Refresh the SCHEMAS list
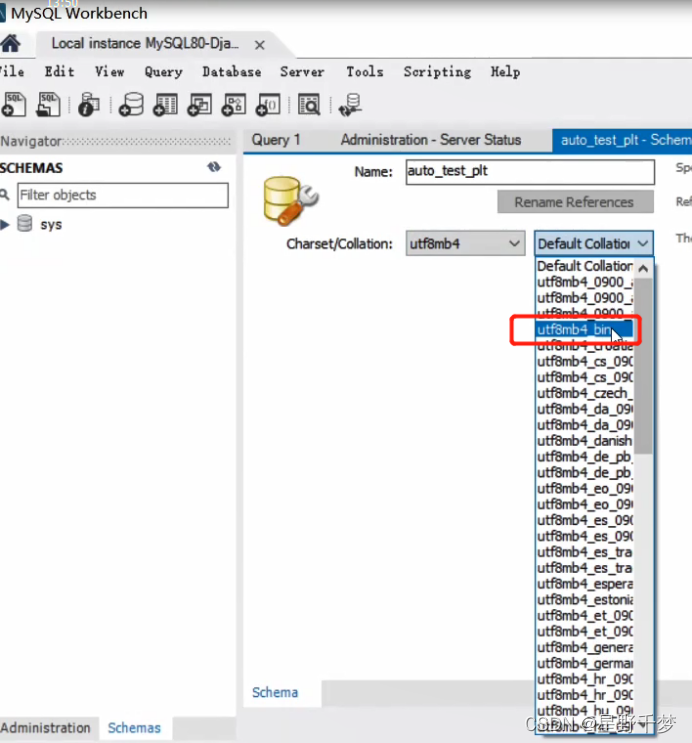Viewport: 692px width, 743px height. click(x=214, y=167)
